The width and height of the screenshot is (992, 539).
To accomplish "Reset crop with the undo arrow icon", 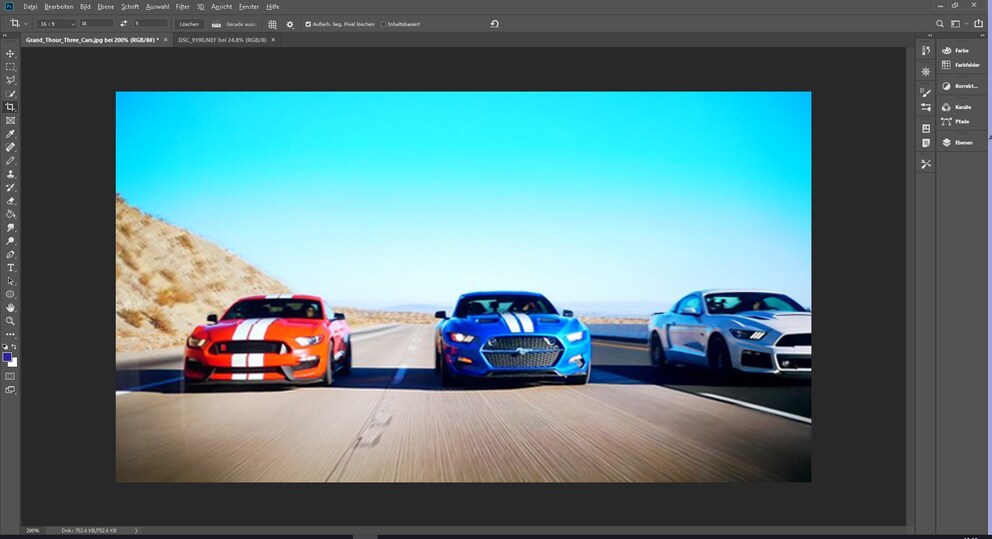I will tap(495, 24).
